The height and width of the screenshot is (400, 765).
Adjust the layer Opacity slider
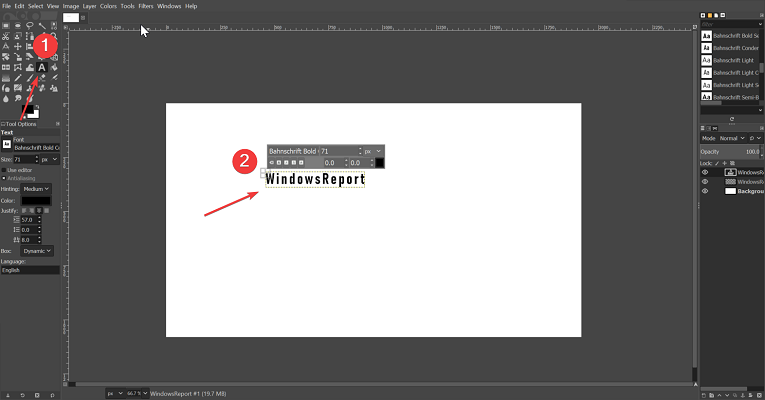730,152
